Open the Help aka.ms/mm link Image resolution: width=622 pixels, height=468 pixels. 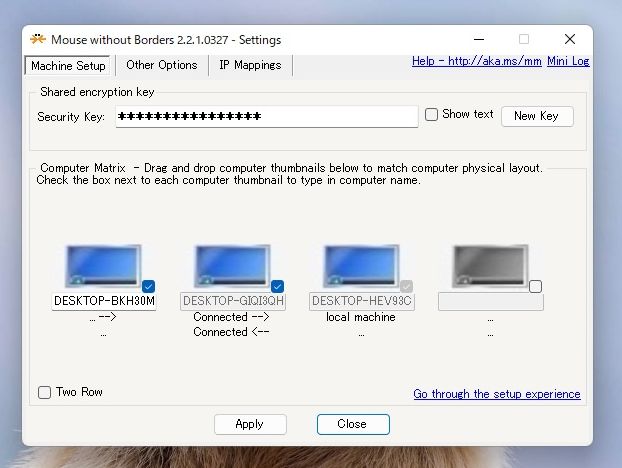[476, 61]
